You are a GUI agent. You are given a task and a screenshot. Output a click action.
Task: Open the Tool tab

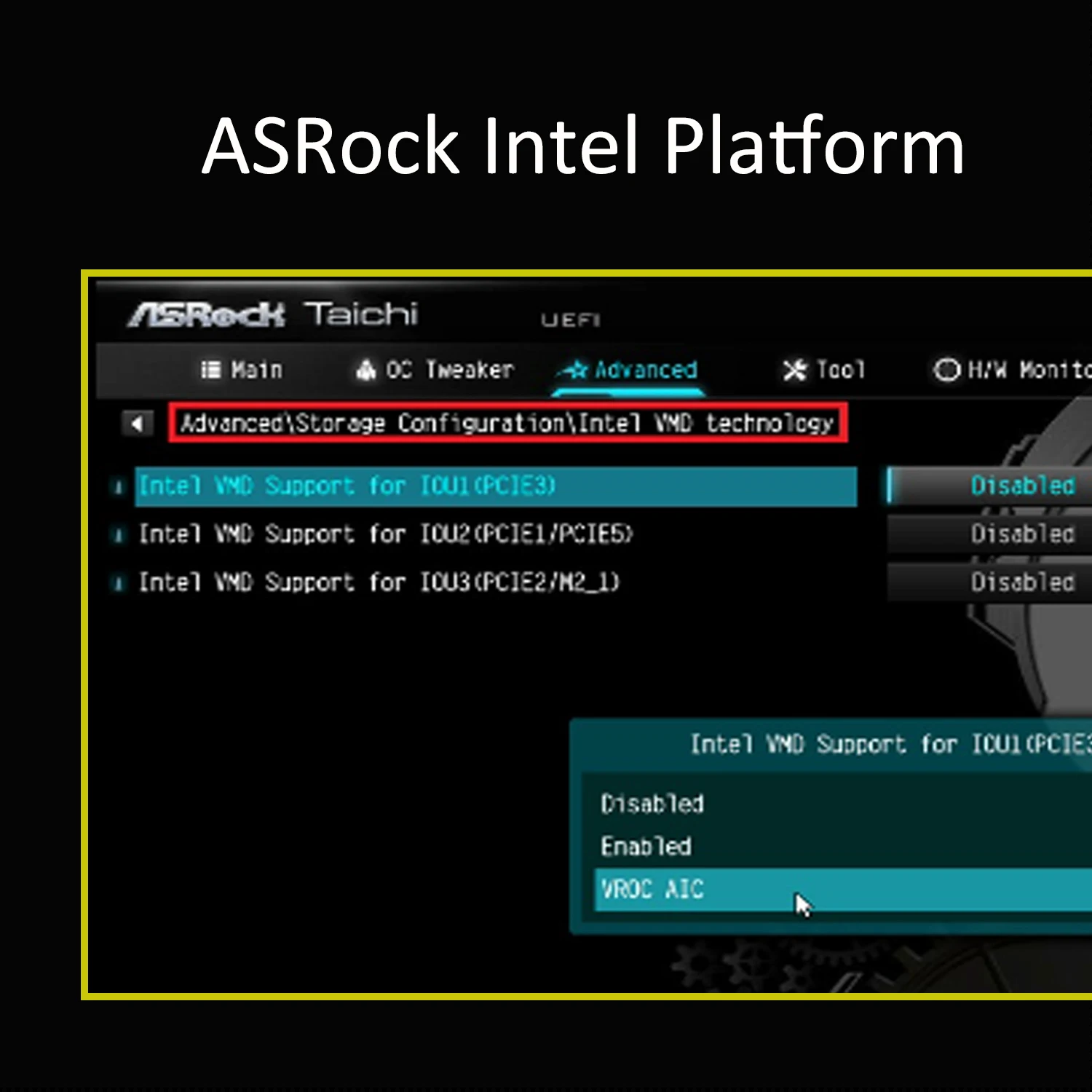coord(824,370)
